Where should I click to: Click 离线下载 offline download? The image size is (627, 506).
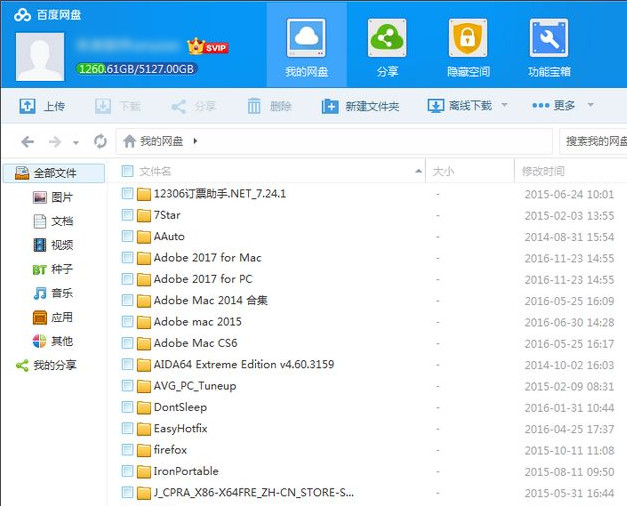pos(459,106)
